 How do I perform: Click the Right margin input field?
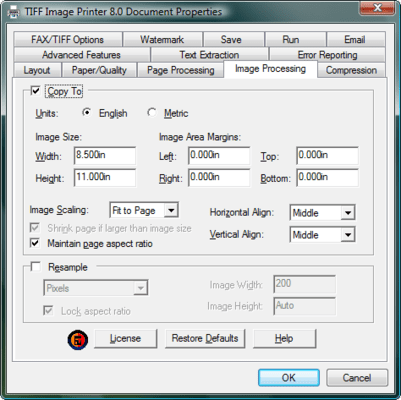tap(219, 177)
